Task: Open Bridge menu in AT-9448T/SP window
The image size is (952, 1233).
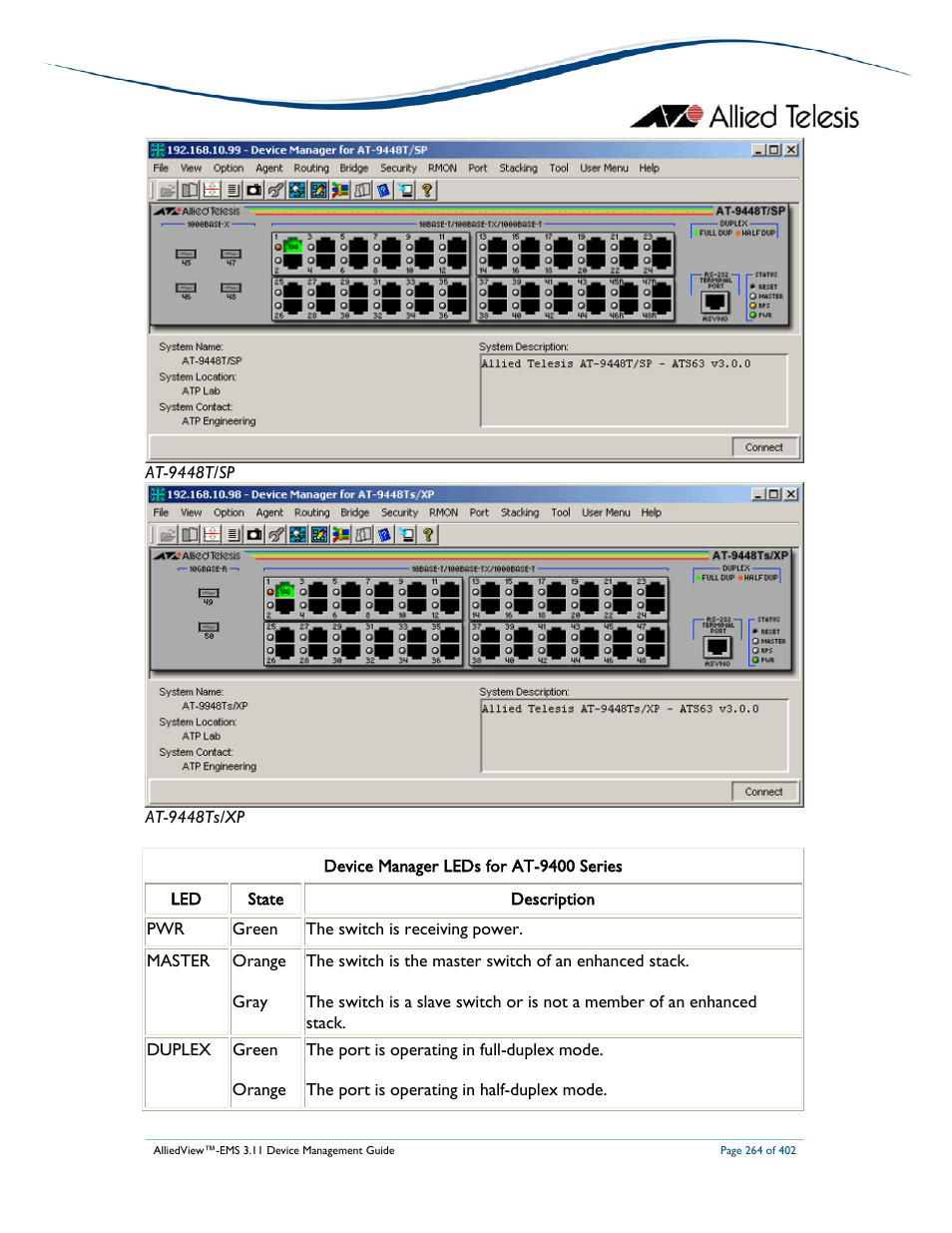Action: [x=354, y=168]
